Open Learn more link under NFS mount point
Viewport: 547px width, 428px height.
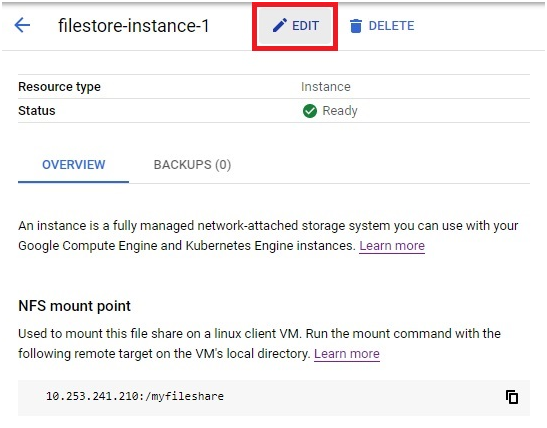click(x=347, y=354)
